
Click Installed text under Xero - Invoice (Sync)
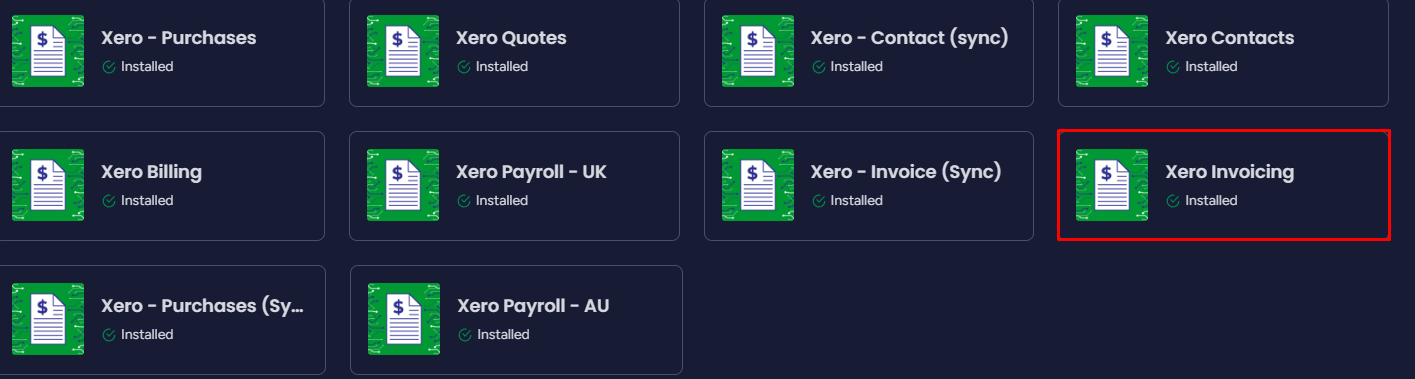coord(857,201)
